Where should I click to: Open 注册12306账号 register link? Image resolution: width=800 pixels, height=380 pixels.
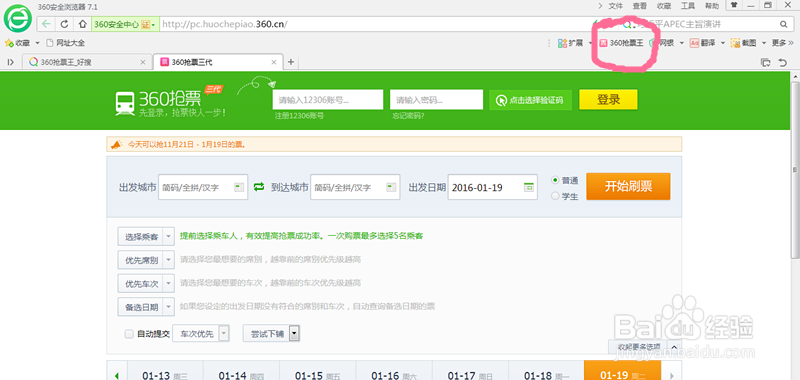(299, 116)
